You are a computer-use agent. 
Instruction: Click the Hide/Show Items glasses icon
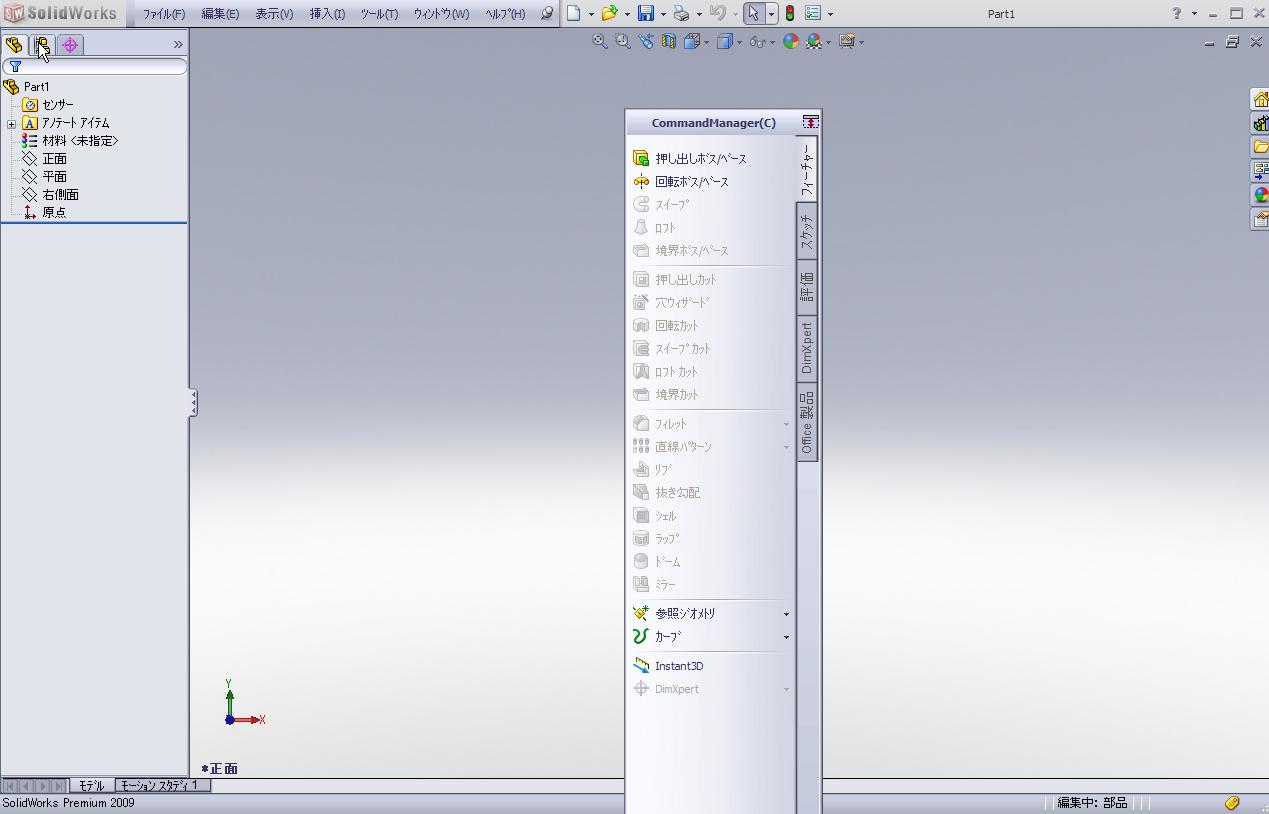(x=757, y=42)
